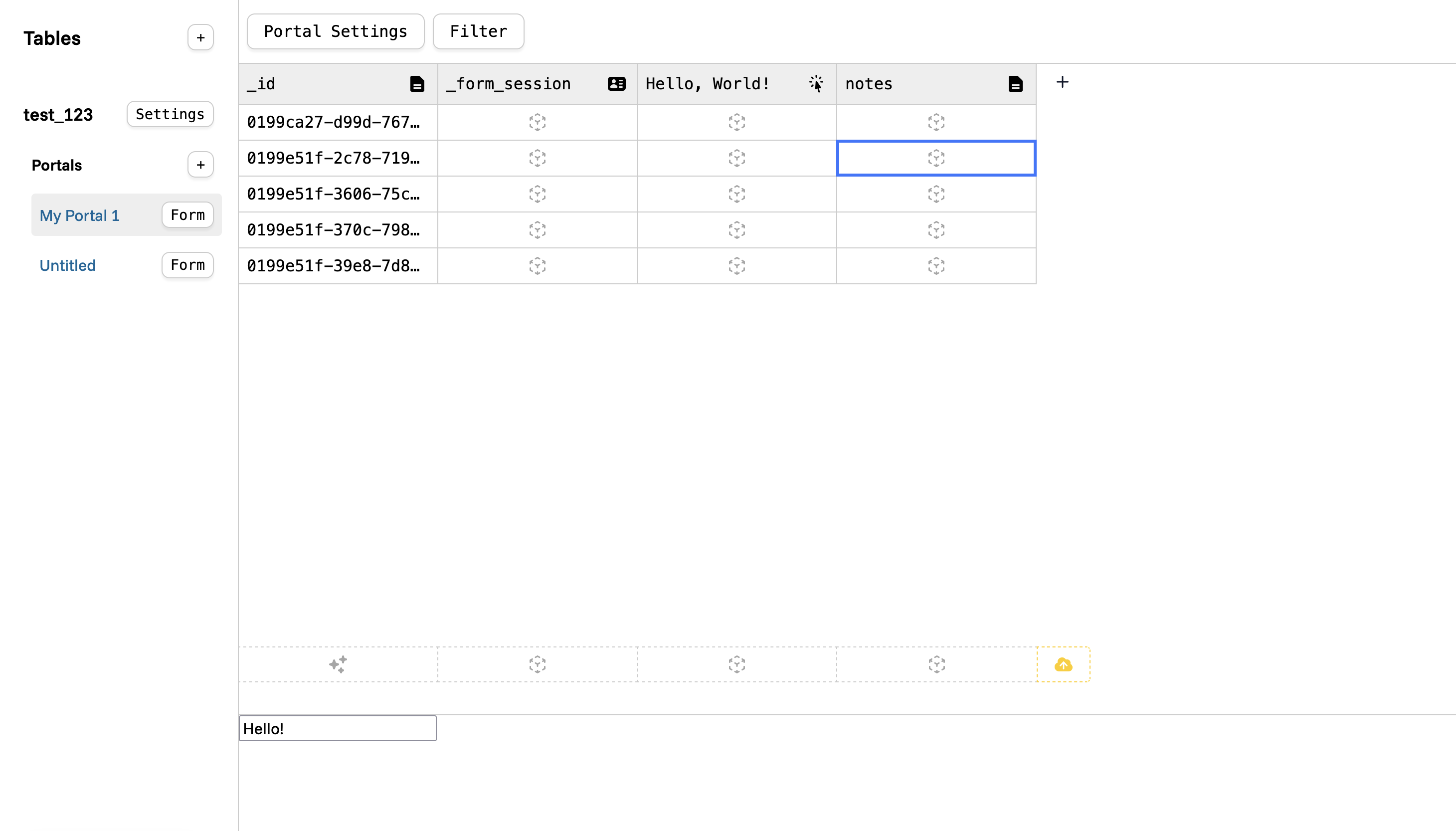Open Portal Settings
Screen dimensions: 1456x831
coord(336,31)
